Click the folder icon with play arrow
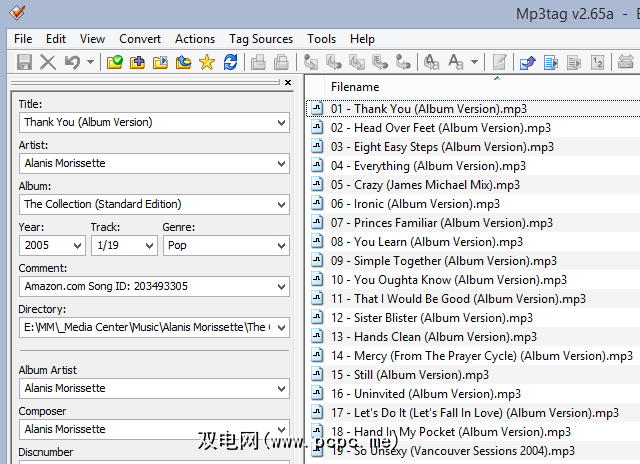Image resolution: width=640 pixels, height=464 pixels. (160, 62)
